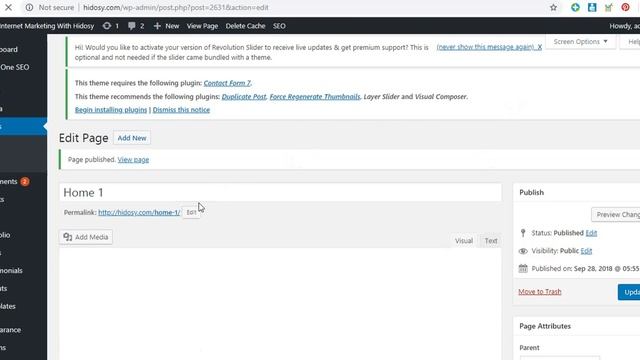Open the green cart browser extension icon
The image size is (640, 360).
click(x=609, y=7)
